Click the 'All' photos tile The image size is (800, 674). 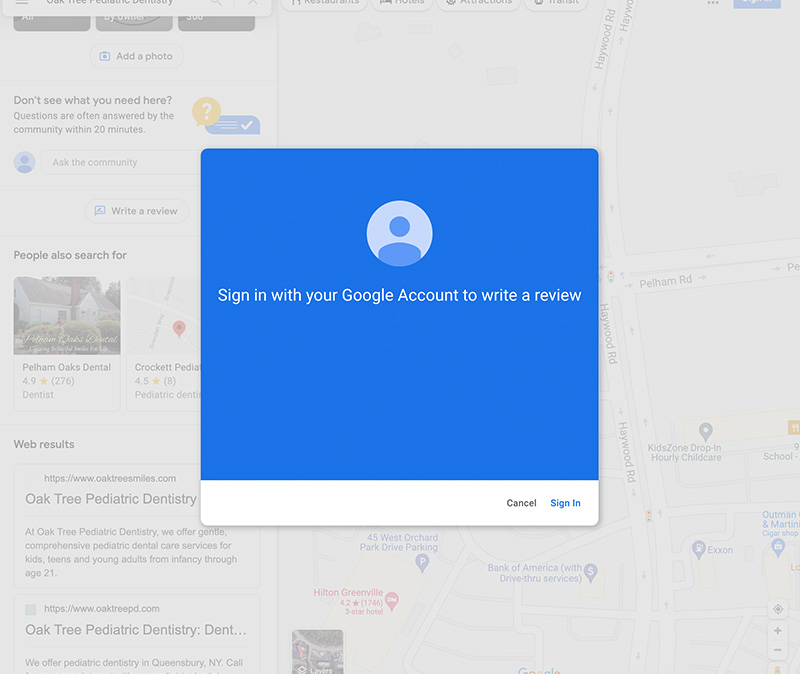(x=52, y=21)
